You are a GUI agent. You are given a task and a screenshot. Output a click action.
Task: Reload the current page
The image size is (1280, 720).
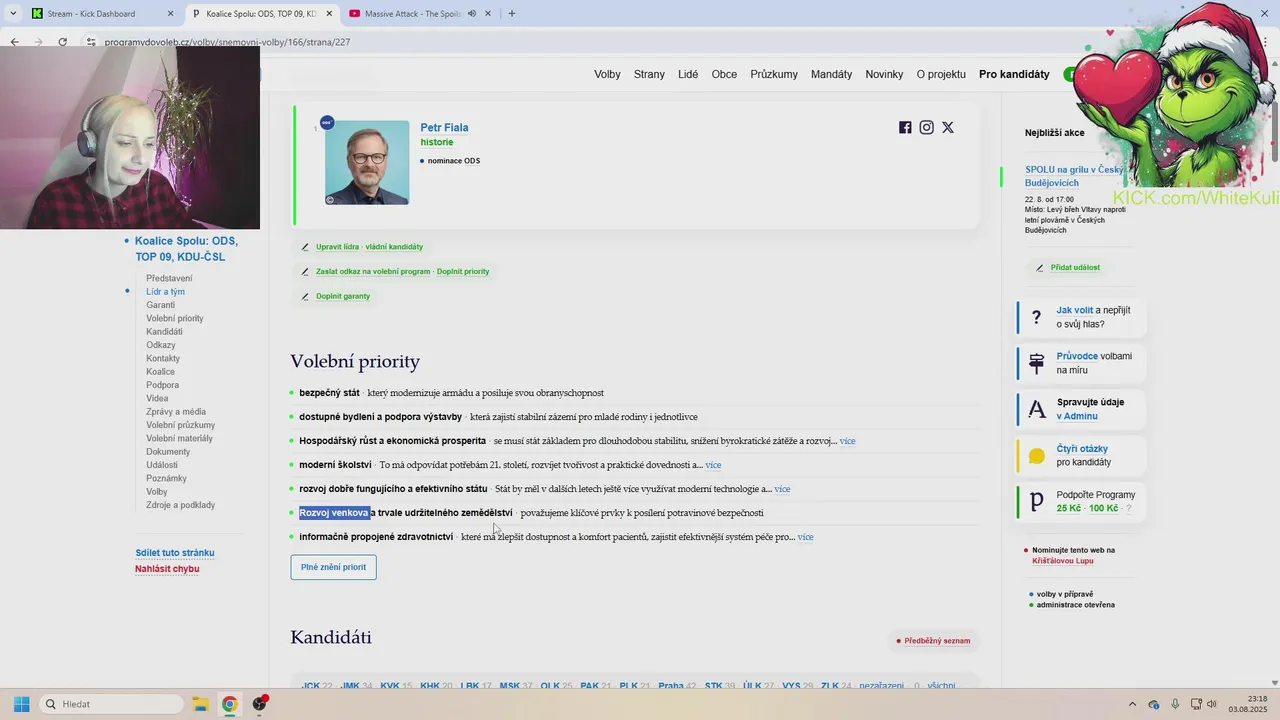point(62,42)
